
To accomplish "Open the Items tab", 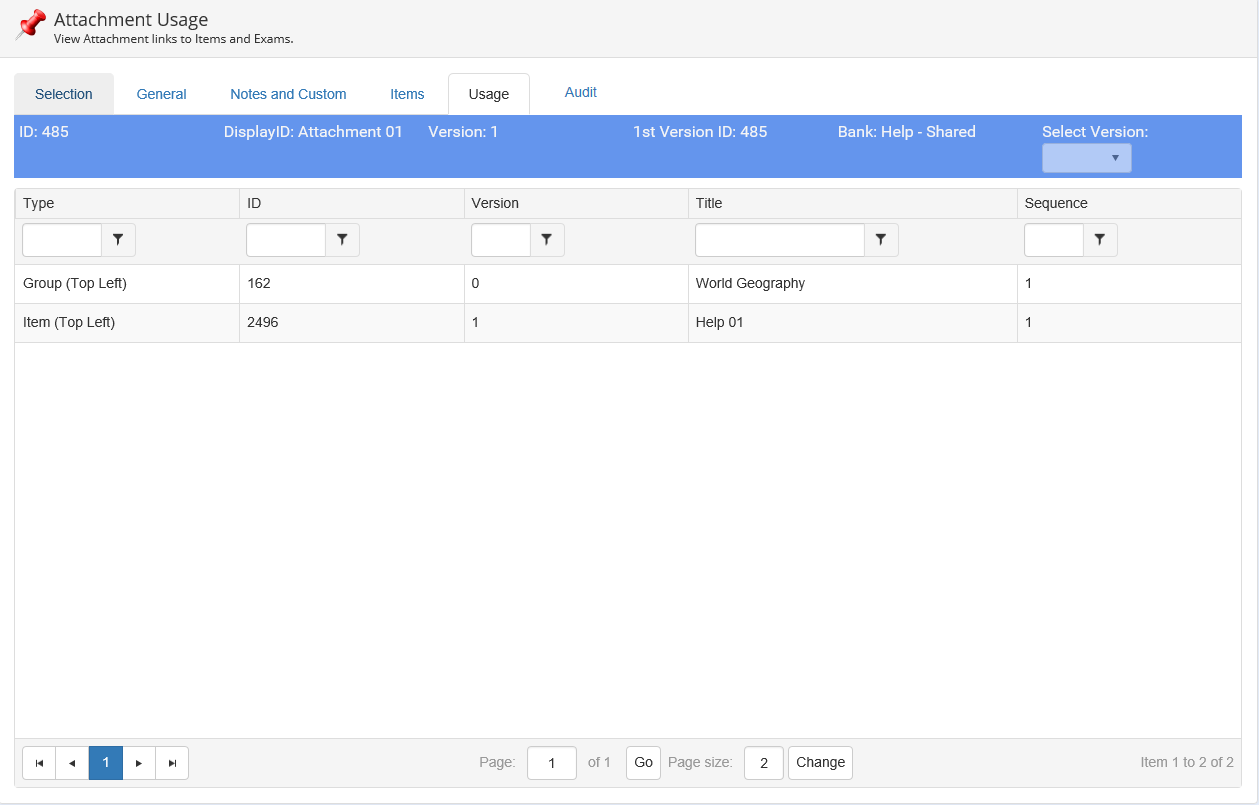I will coord(407,94).
